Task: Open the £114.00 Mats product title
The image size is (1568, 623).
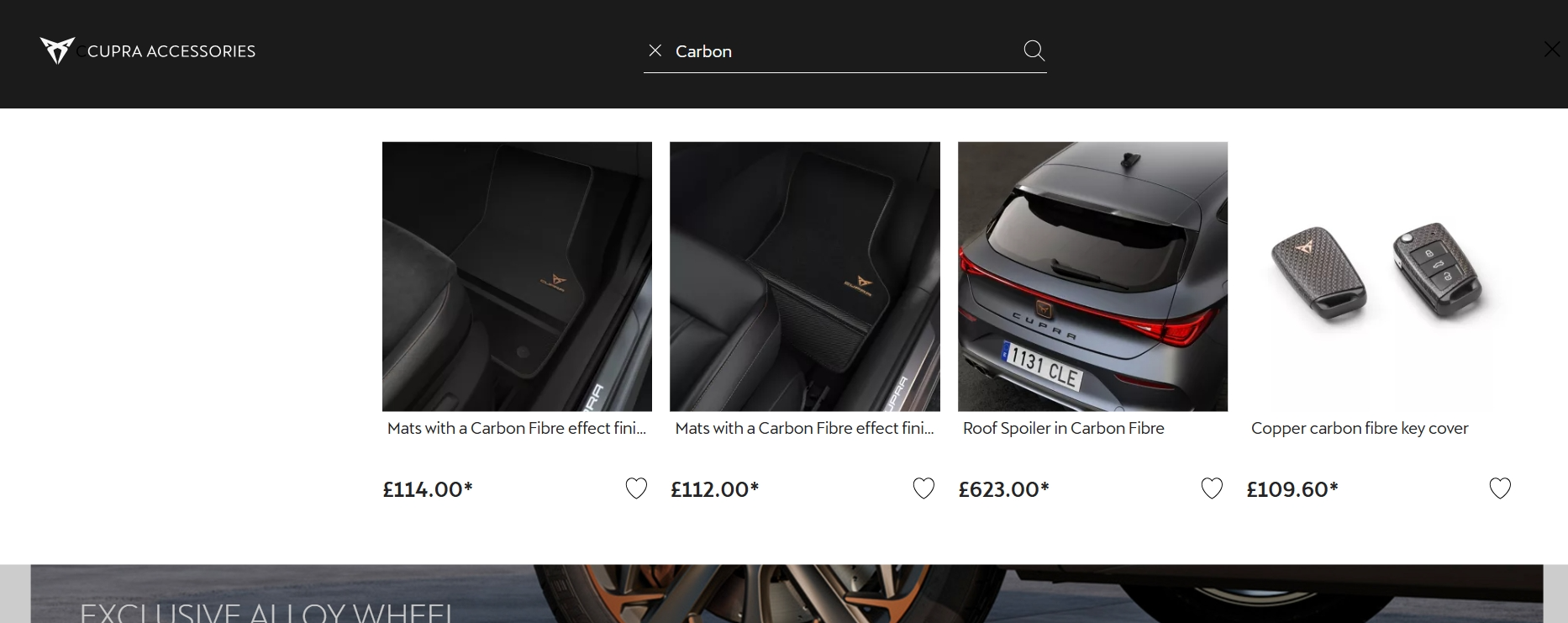Action: [516, 428]
